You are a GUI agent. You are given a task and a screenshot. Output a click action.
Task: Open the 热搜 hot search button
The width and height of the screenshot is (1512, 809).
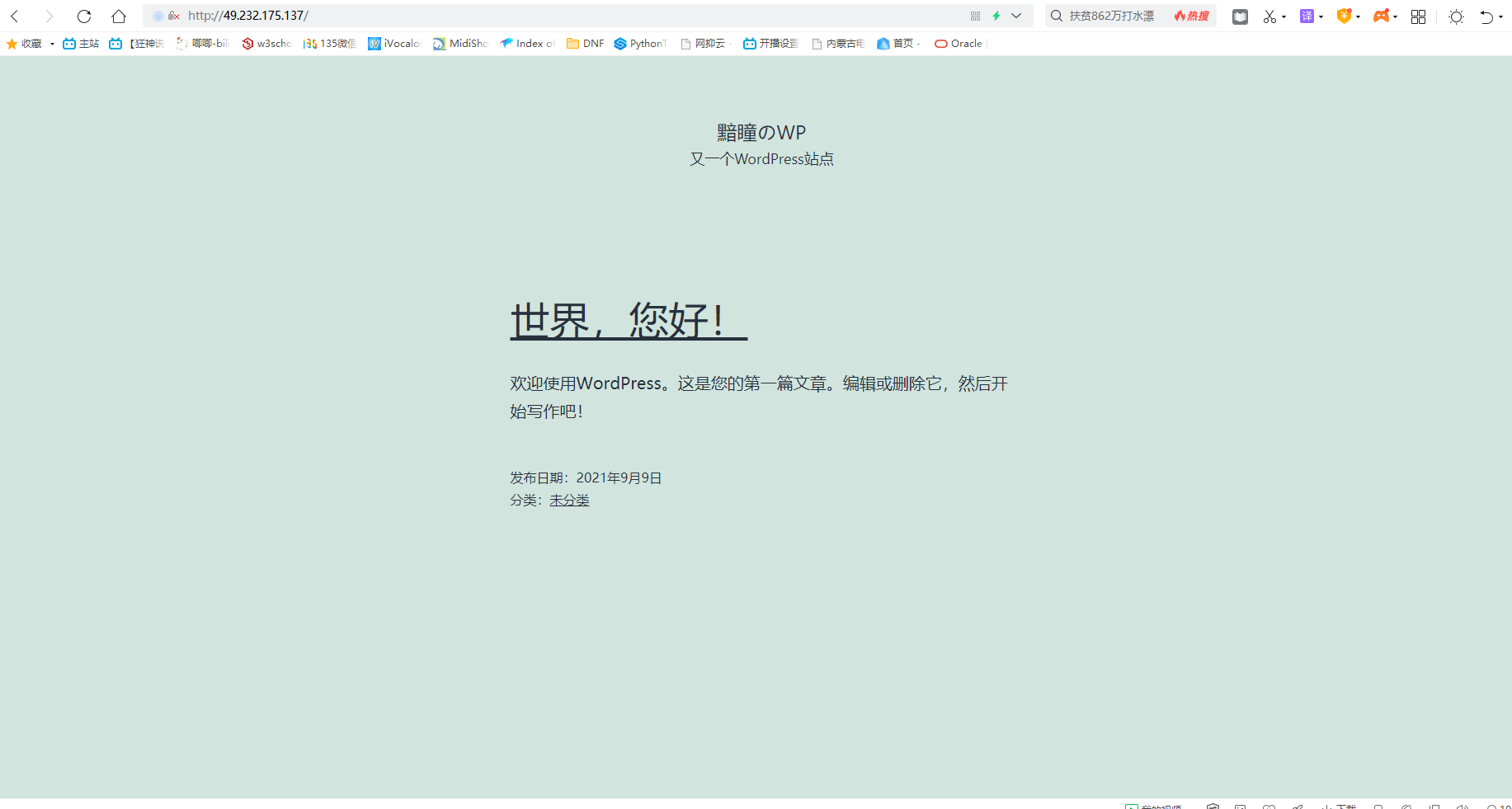coord(1191,16)
